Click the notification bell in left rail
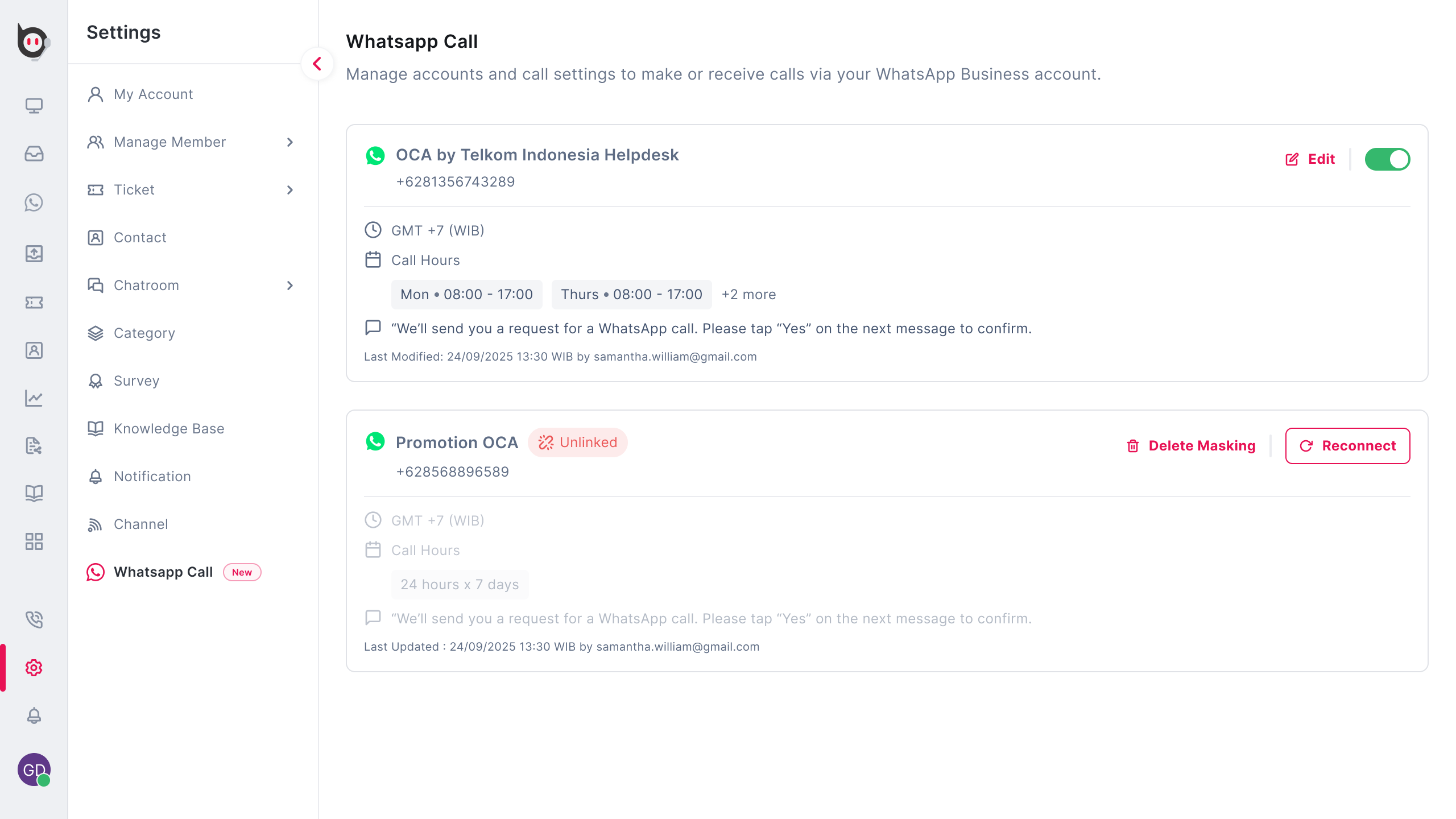Viewport: 1456px width, 819px height. coord(34,715)
